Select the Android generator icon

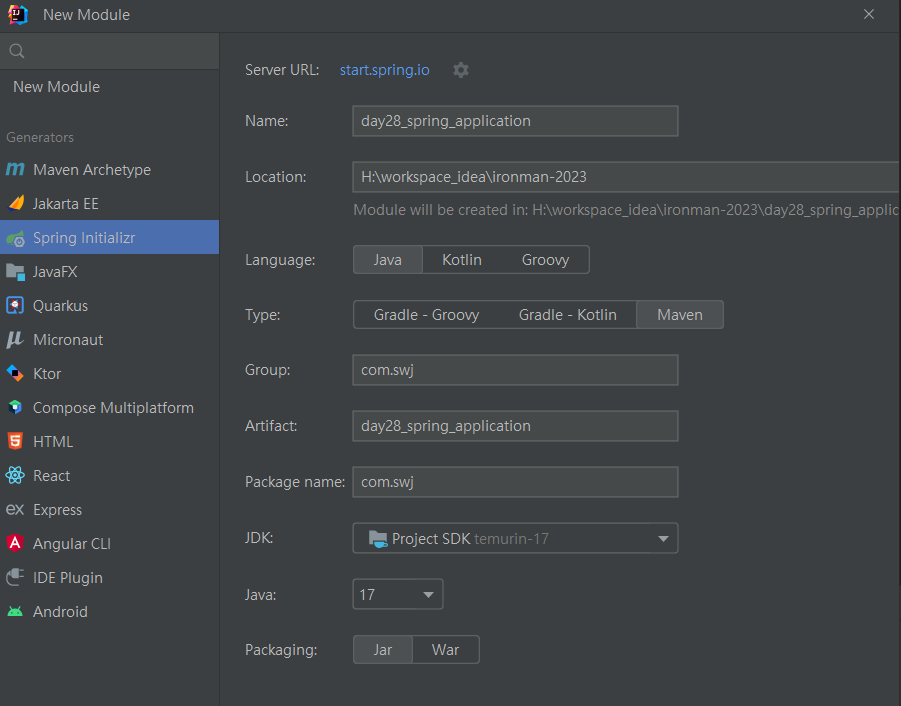click(x=15, y=612)
